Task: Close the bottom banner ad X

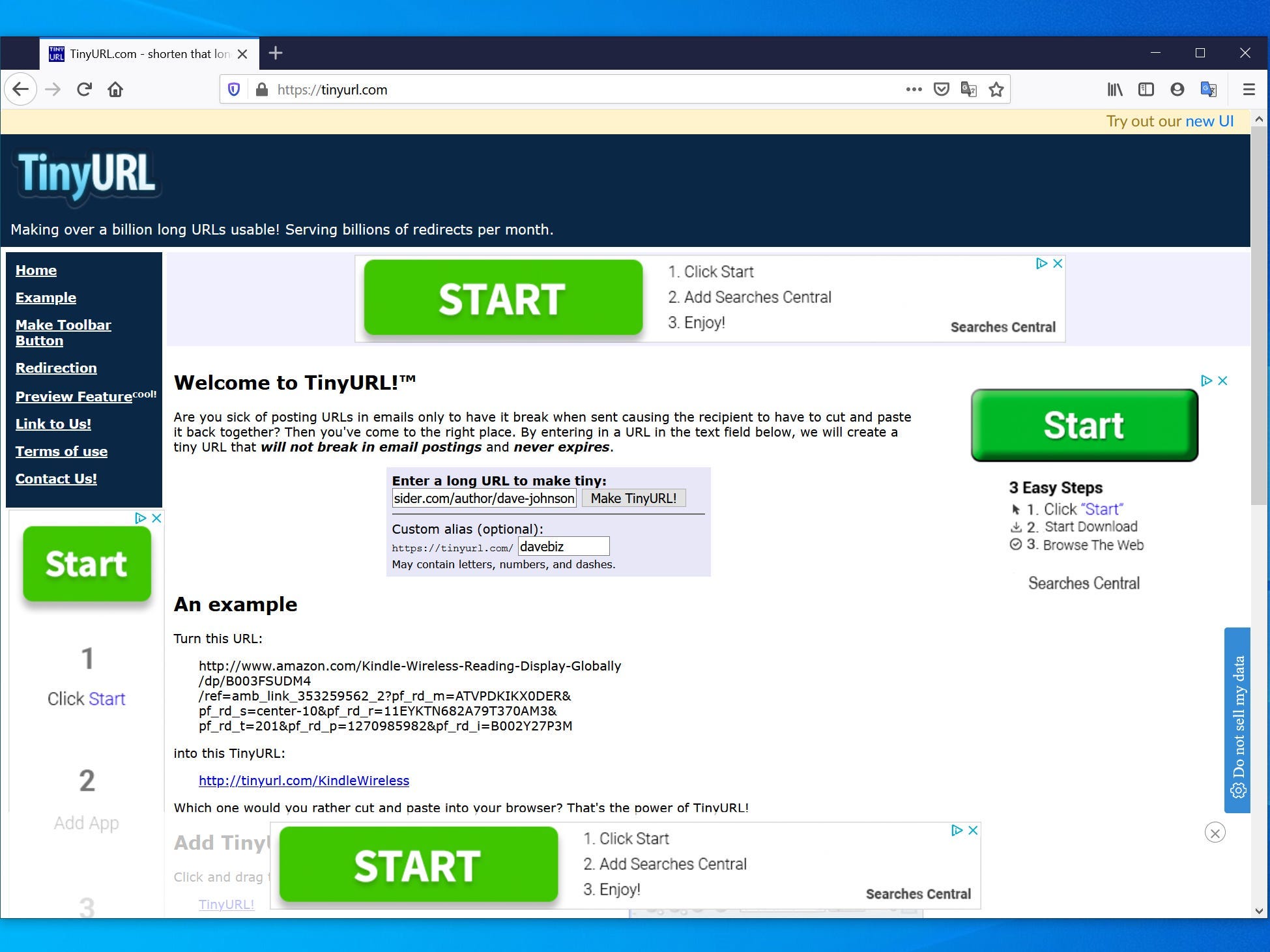Action: point(973,830)
